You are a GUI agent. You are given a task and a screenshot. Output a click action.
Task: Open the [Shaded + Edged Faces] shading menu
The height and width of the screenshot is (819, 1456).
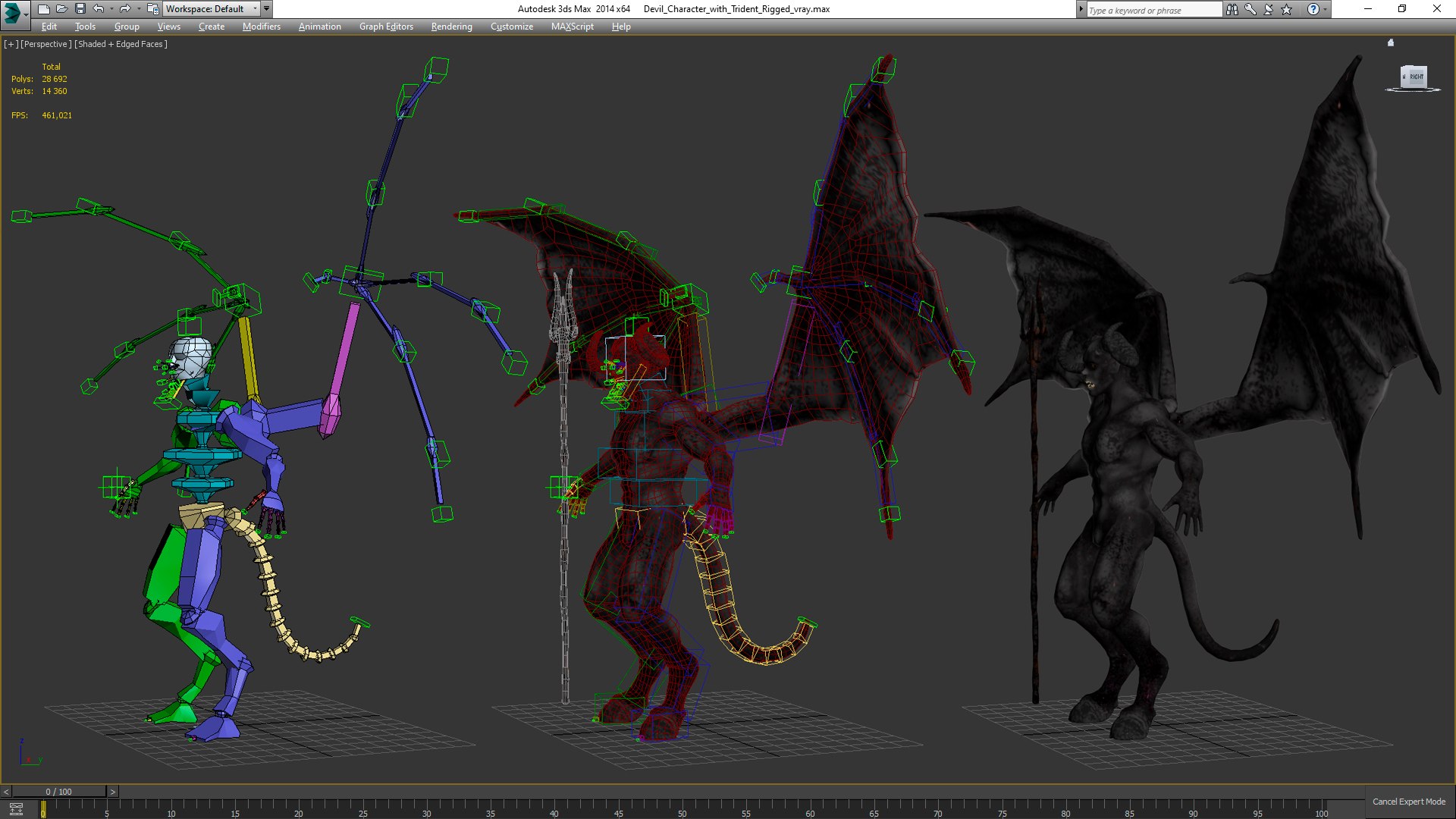coord(121,44)
